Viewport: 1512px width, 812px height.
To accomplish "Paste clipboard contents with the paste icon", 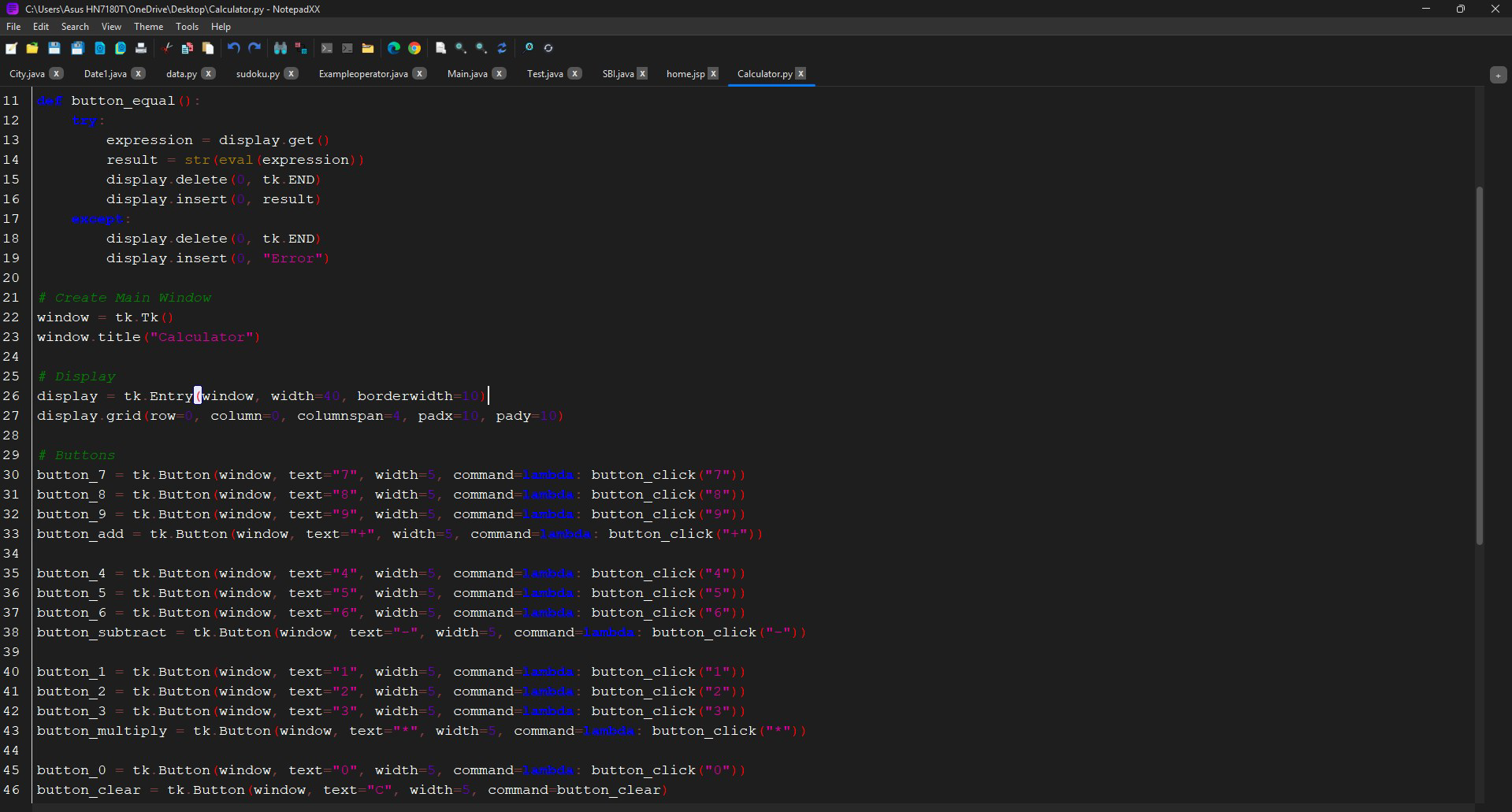I will pos(208,48).
